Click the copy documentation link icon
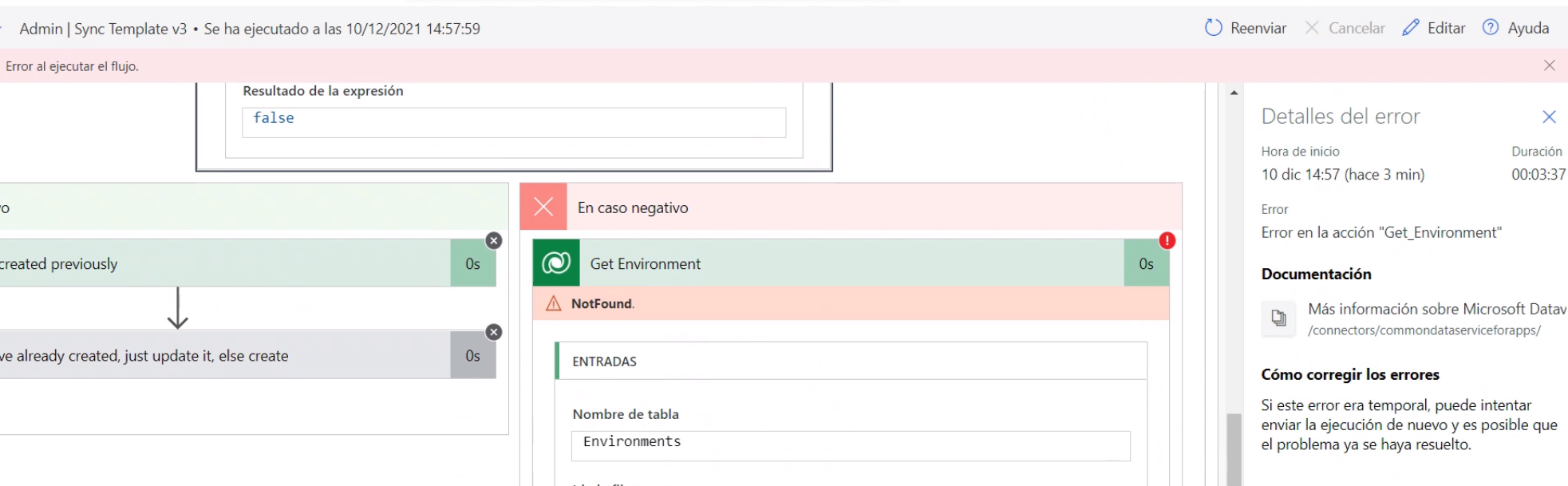Viewport: 1568px width, 486px height. click(x=1278, y=318)
